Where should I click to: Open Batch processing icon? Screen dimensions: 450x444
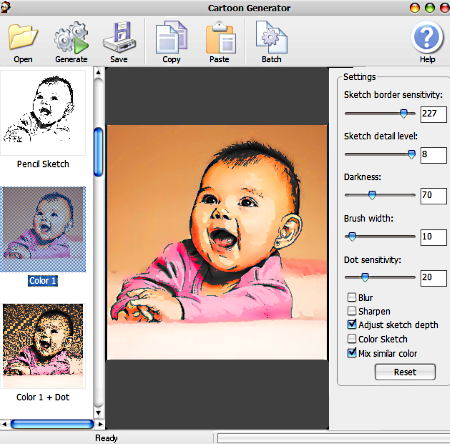click(271, 37)
